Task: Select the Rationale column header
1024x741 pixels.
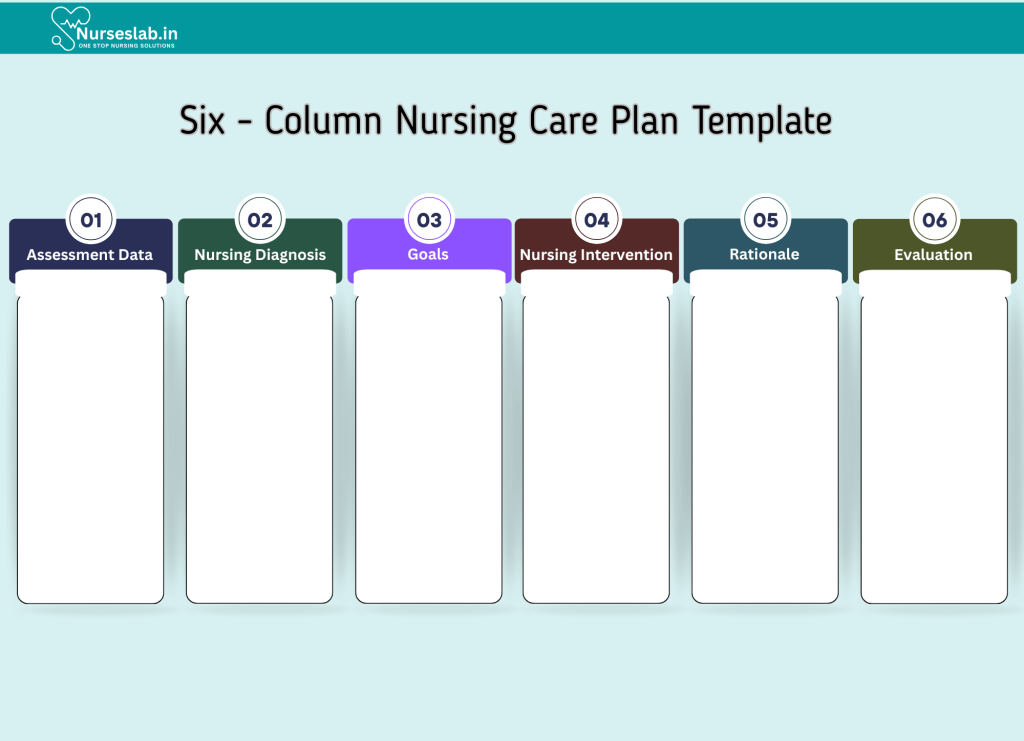Action: tap(765, 255)
